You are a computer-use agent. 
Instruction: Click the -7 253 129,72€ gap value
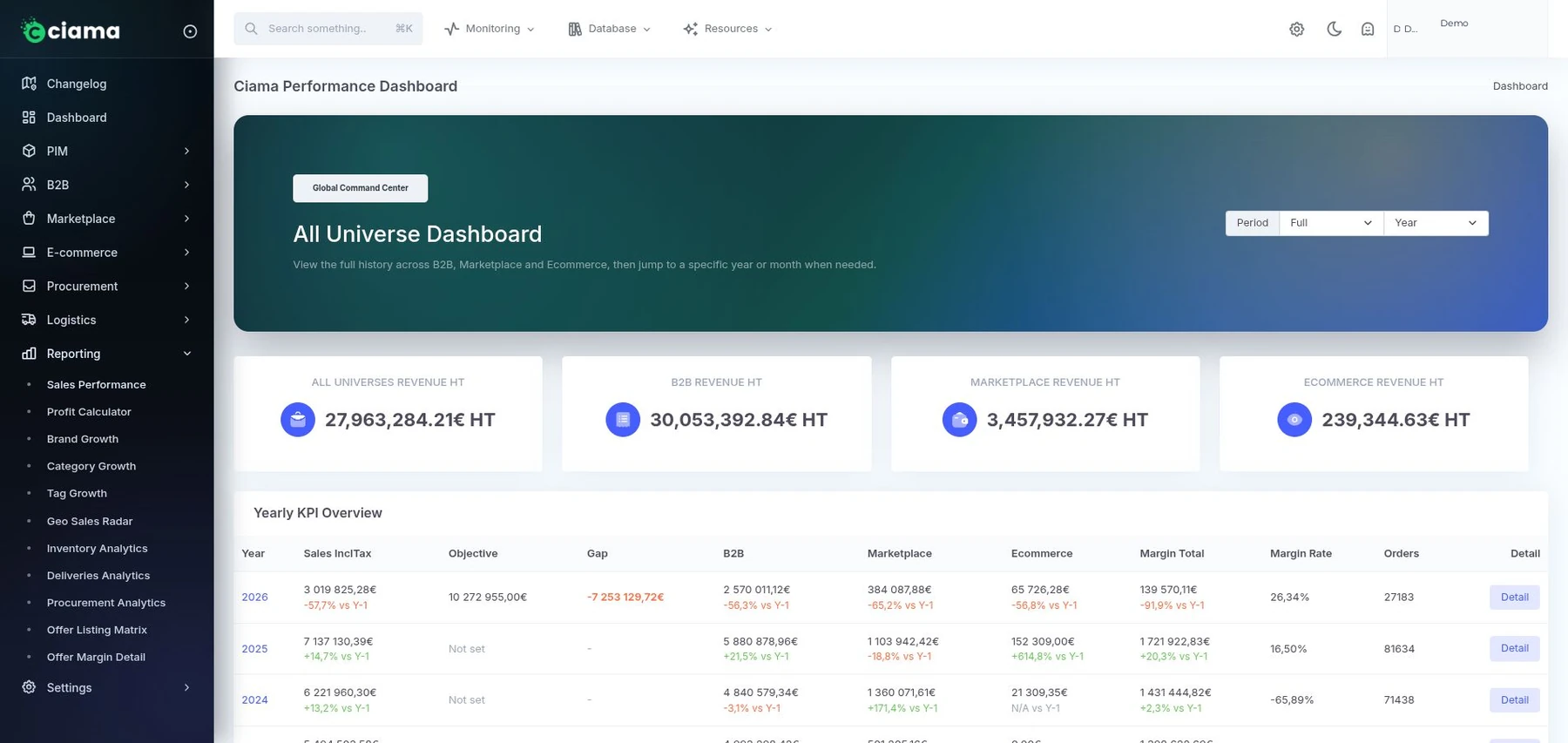pyautogui.click(x=625, y=598)
